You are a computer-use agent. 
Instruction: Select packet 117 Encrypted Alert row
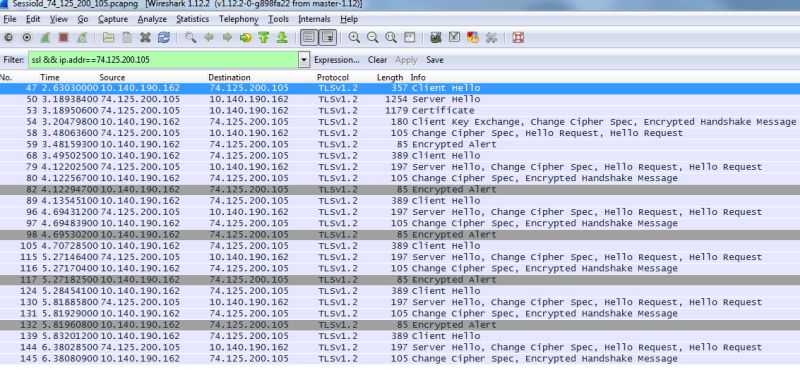pos(400,280)
